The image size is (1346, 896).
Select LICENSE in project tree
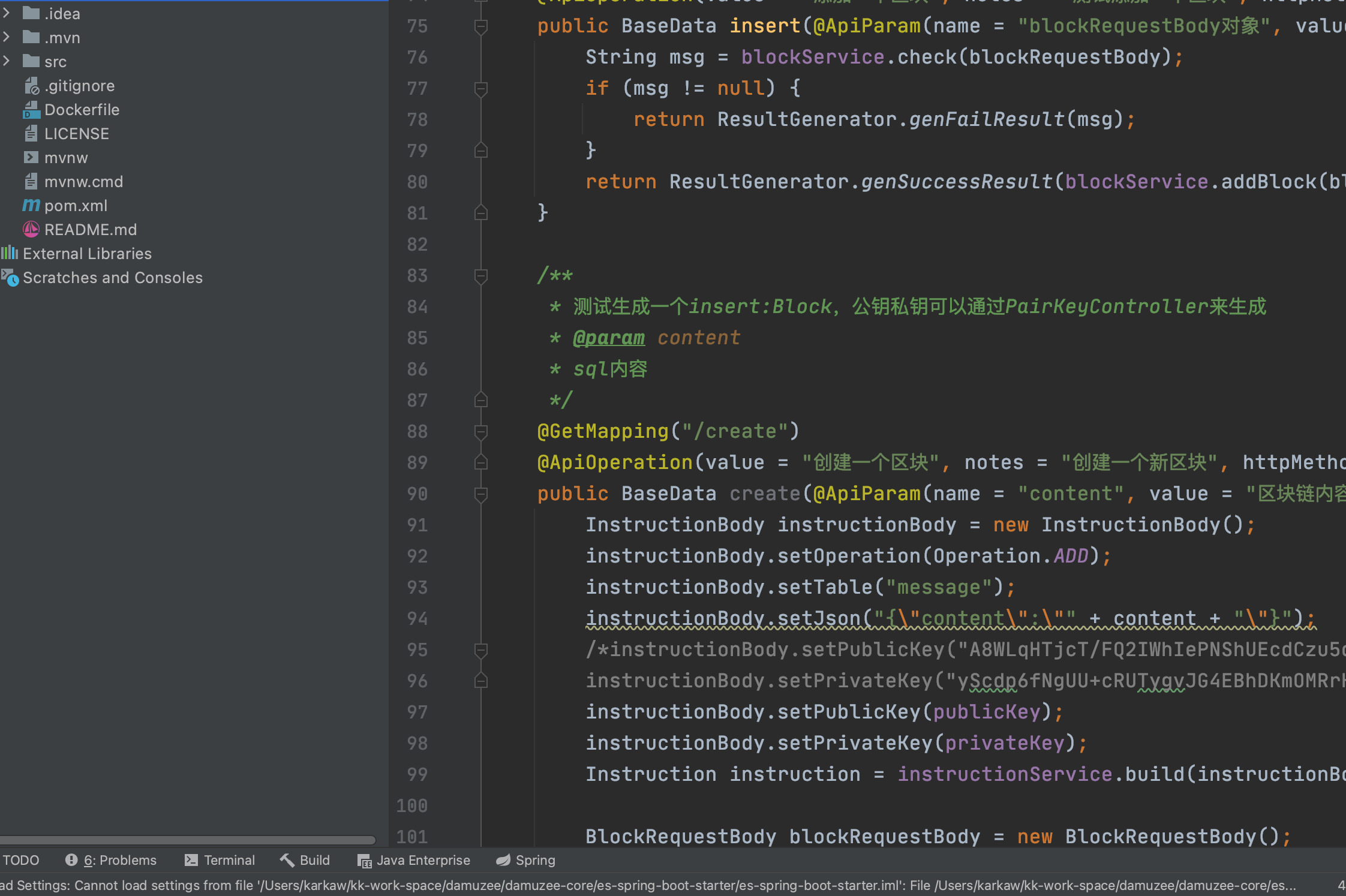click(x=77, y=134)
